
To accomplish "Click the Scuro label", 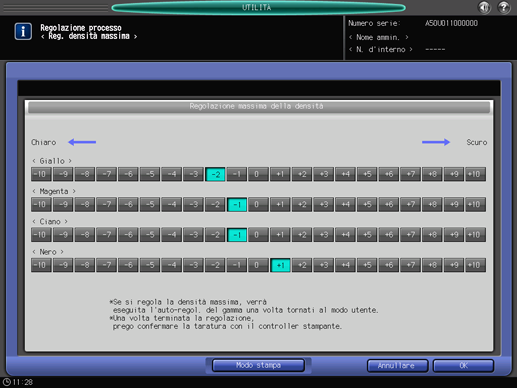I will click(477, 142).
